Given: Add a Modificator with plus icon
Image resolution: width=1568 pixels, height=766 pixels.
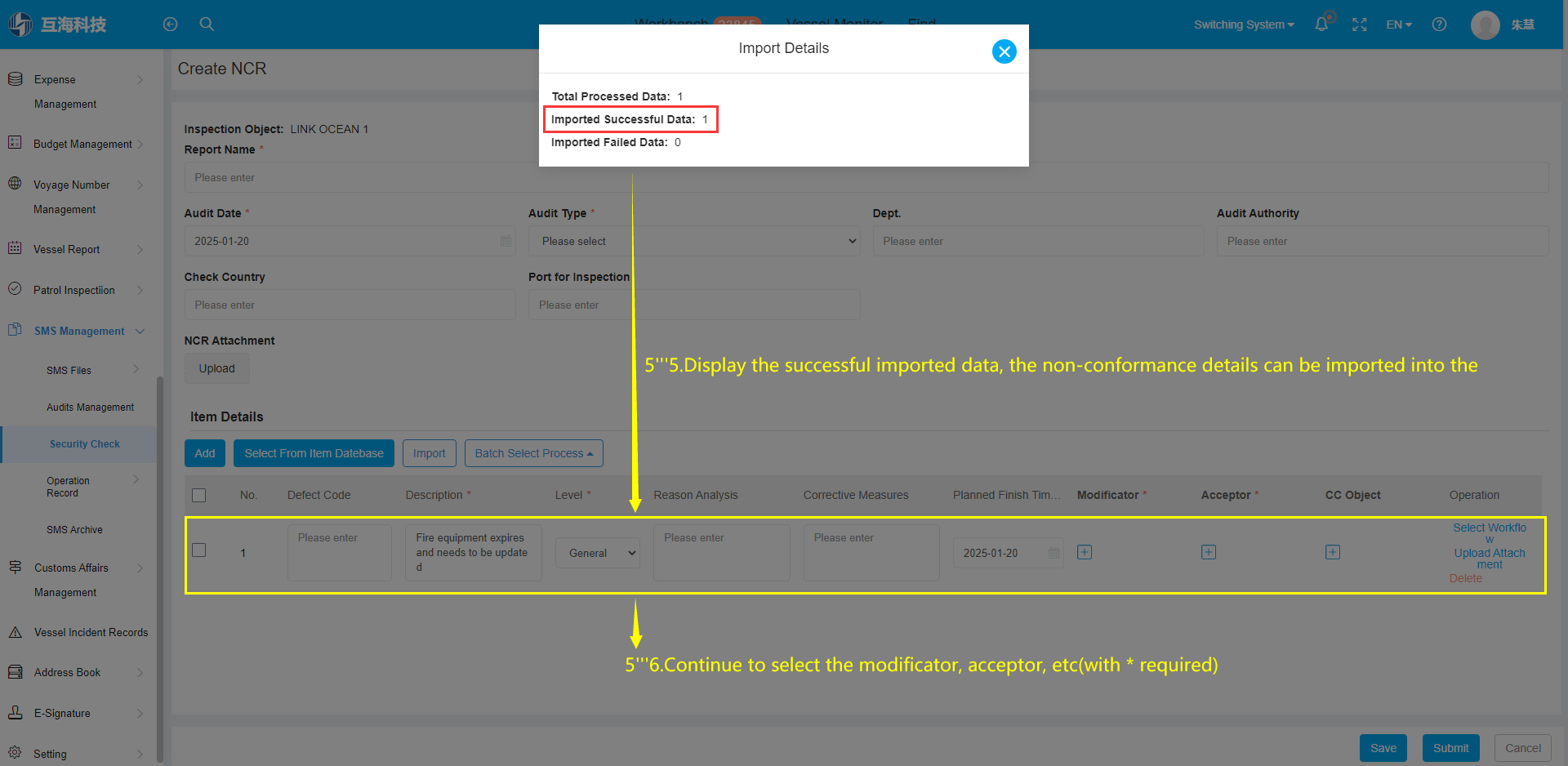Looking at the screenshot, I should 1085,552.
